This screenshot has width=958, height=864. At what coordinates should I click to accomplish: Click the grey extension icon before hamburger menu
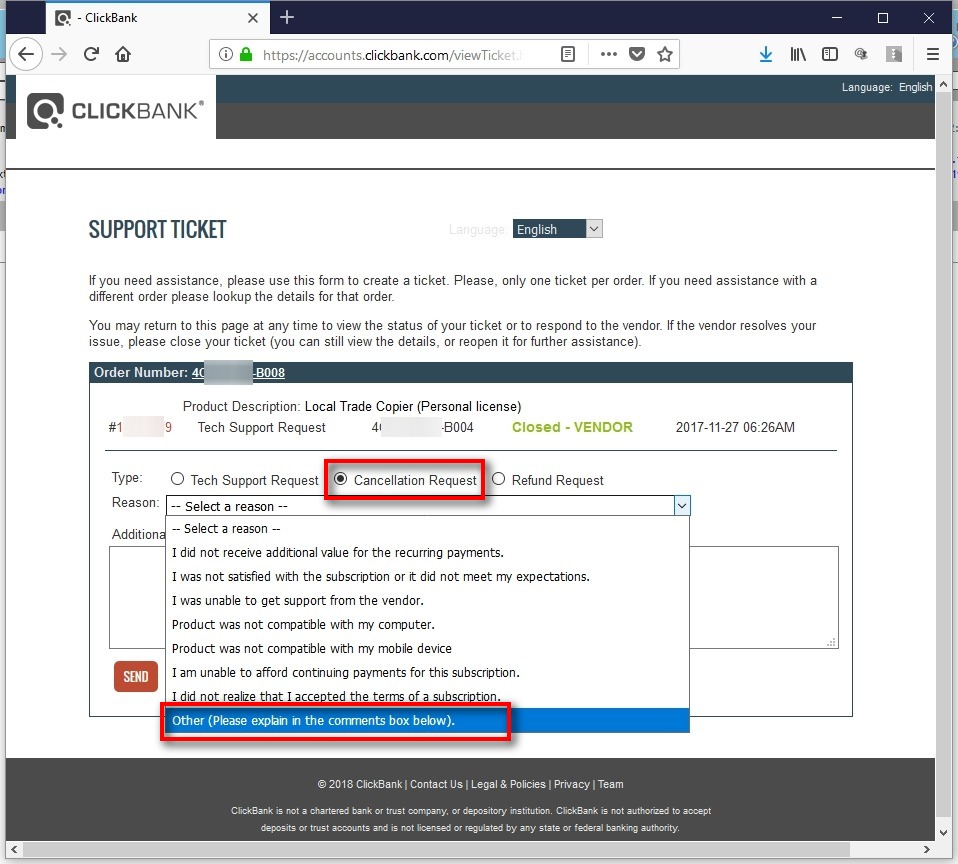point(894,54)
